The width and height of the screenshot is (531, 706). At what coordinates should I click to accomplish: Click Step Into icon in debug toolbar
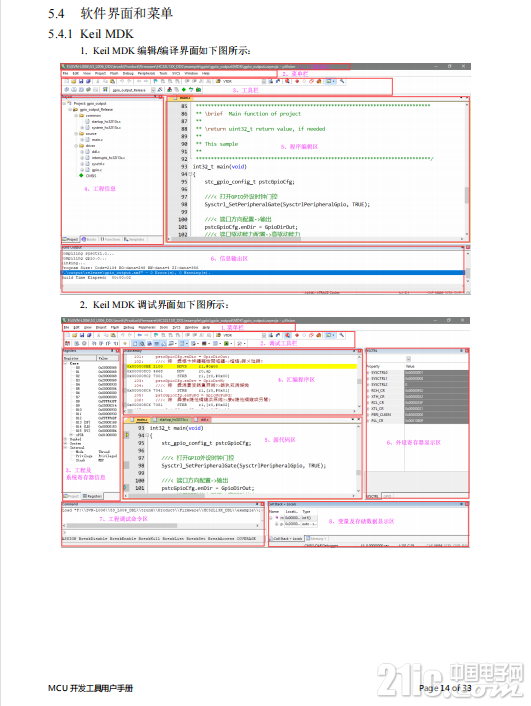tap(94, 344)
